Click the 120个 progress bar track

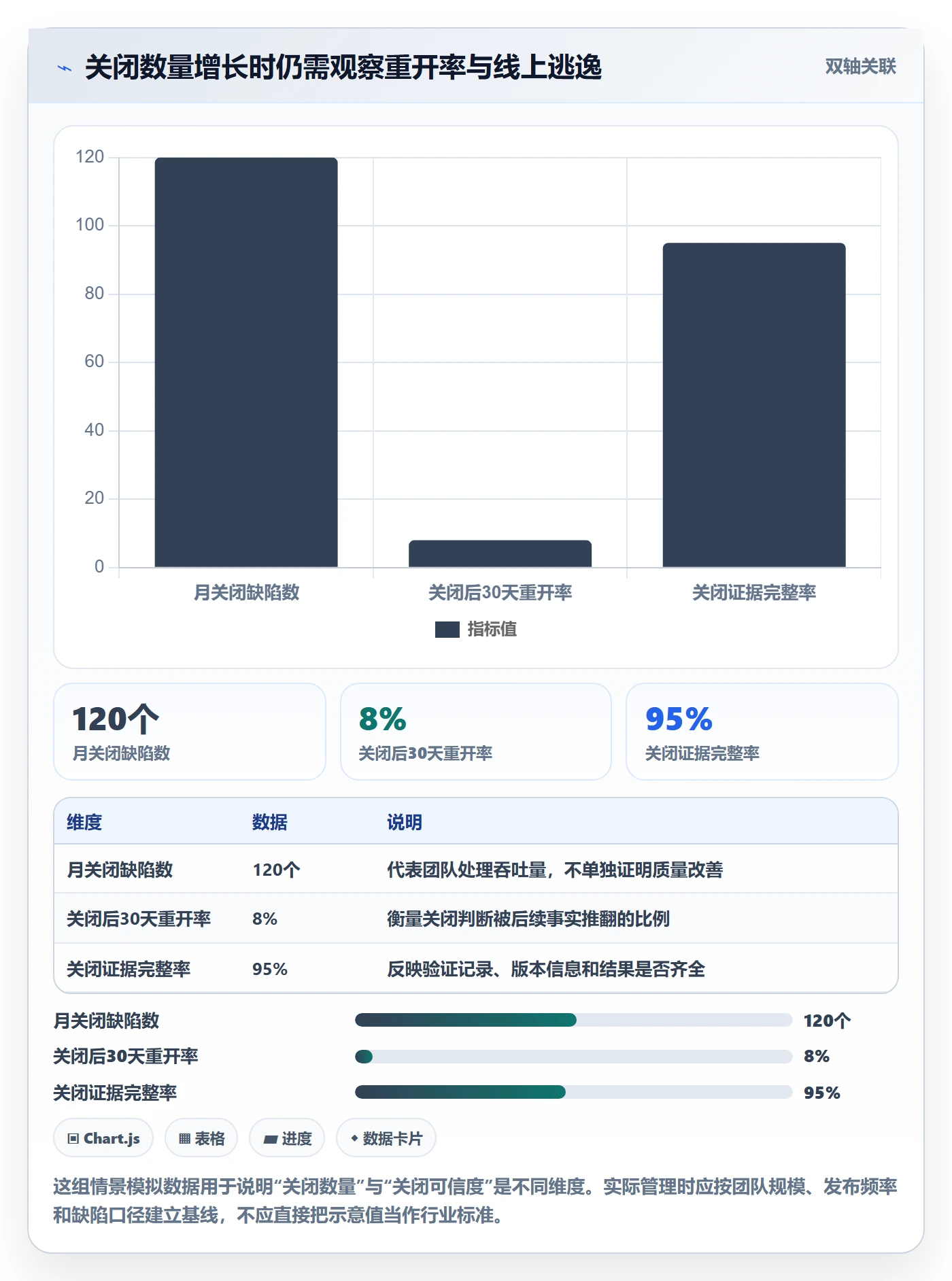[x=574, y=1020]
